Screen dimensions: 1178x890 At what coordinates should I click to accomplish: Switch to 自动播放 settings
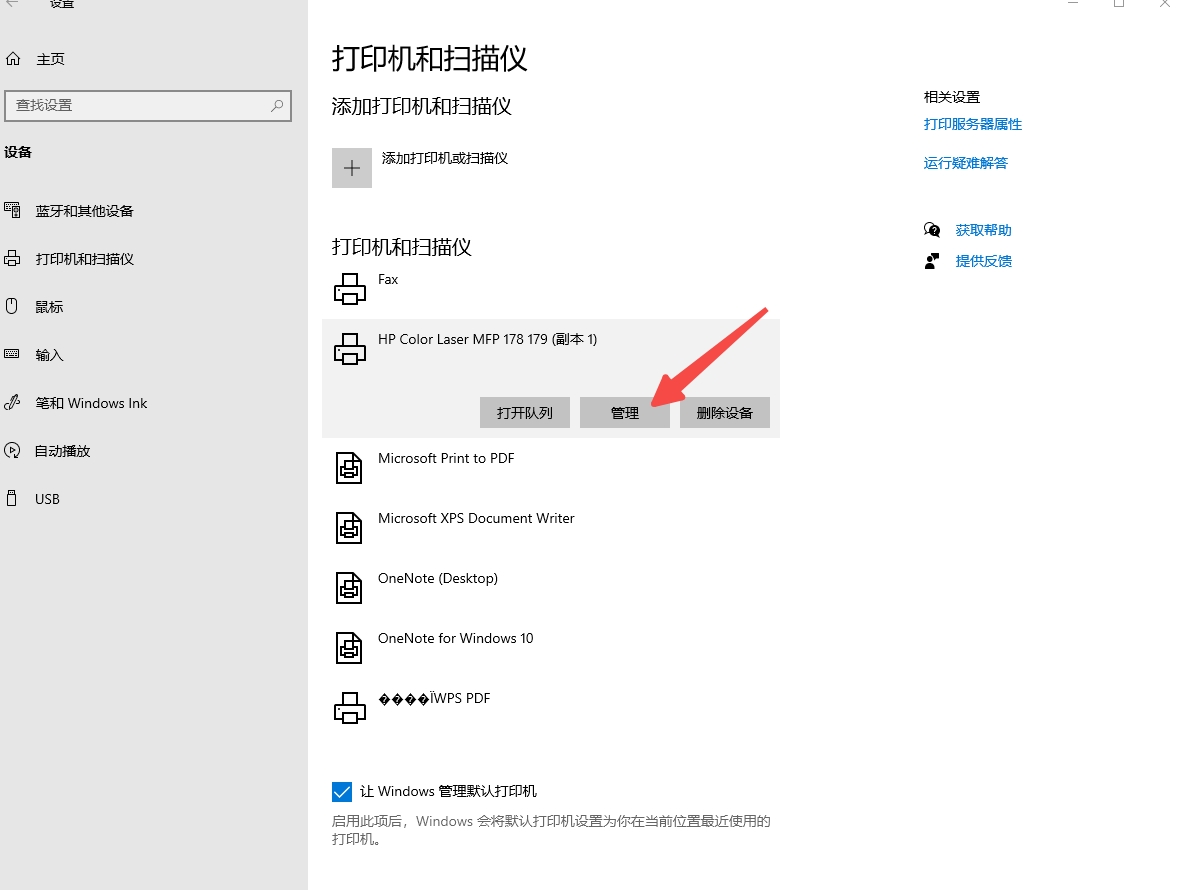pyautogui.click(x=62, y=451)
